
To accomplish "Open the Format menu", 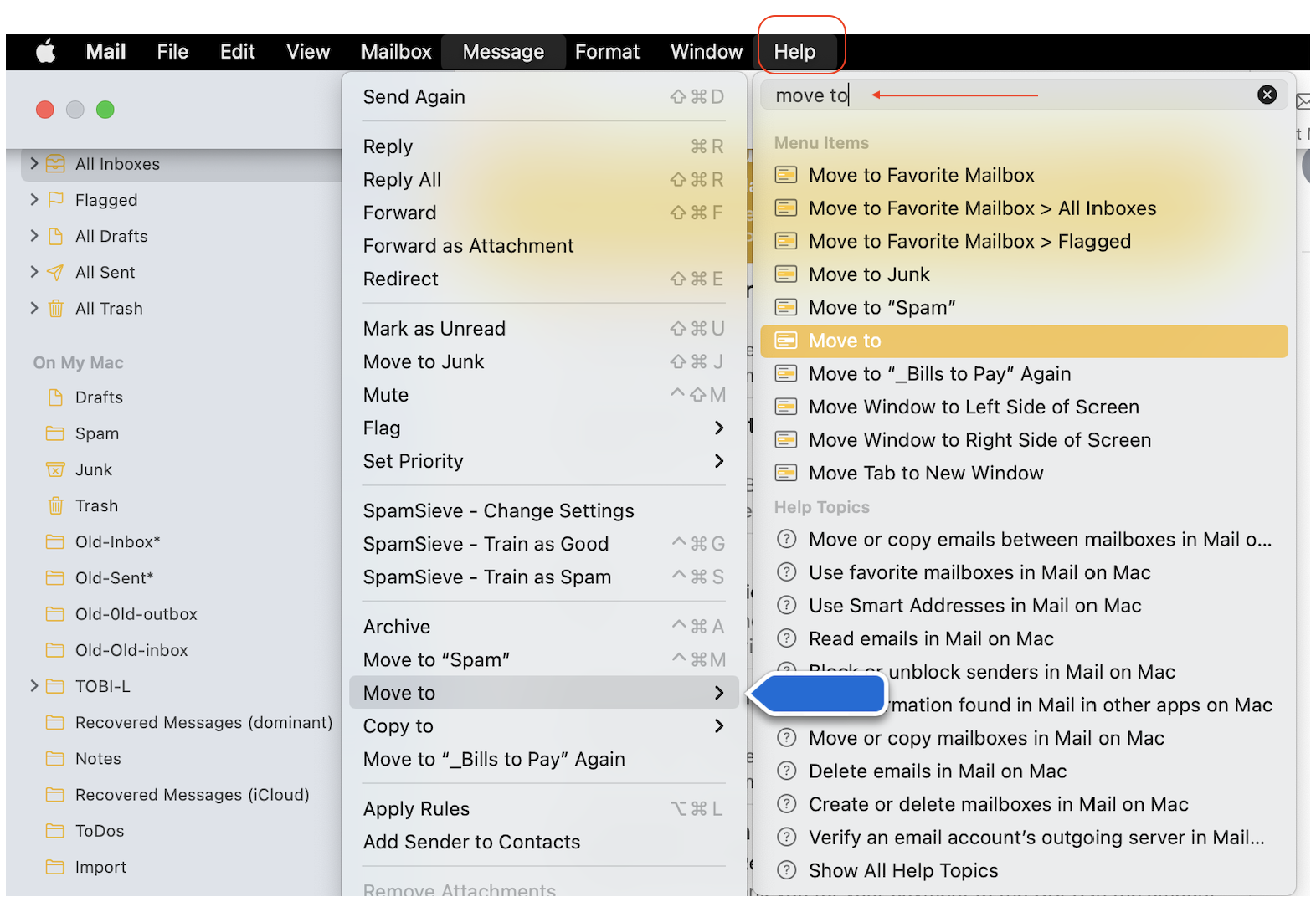I will point(607,52).
